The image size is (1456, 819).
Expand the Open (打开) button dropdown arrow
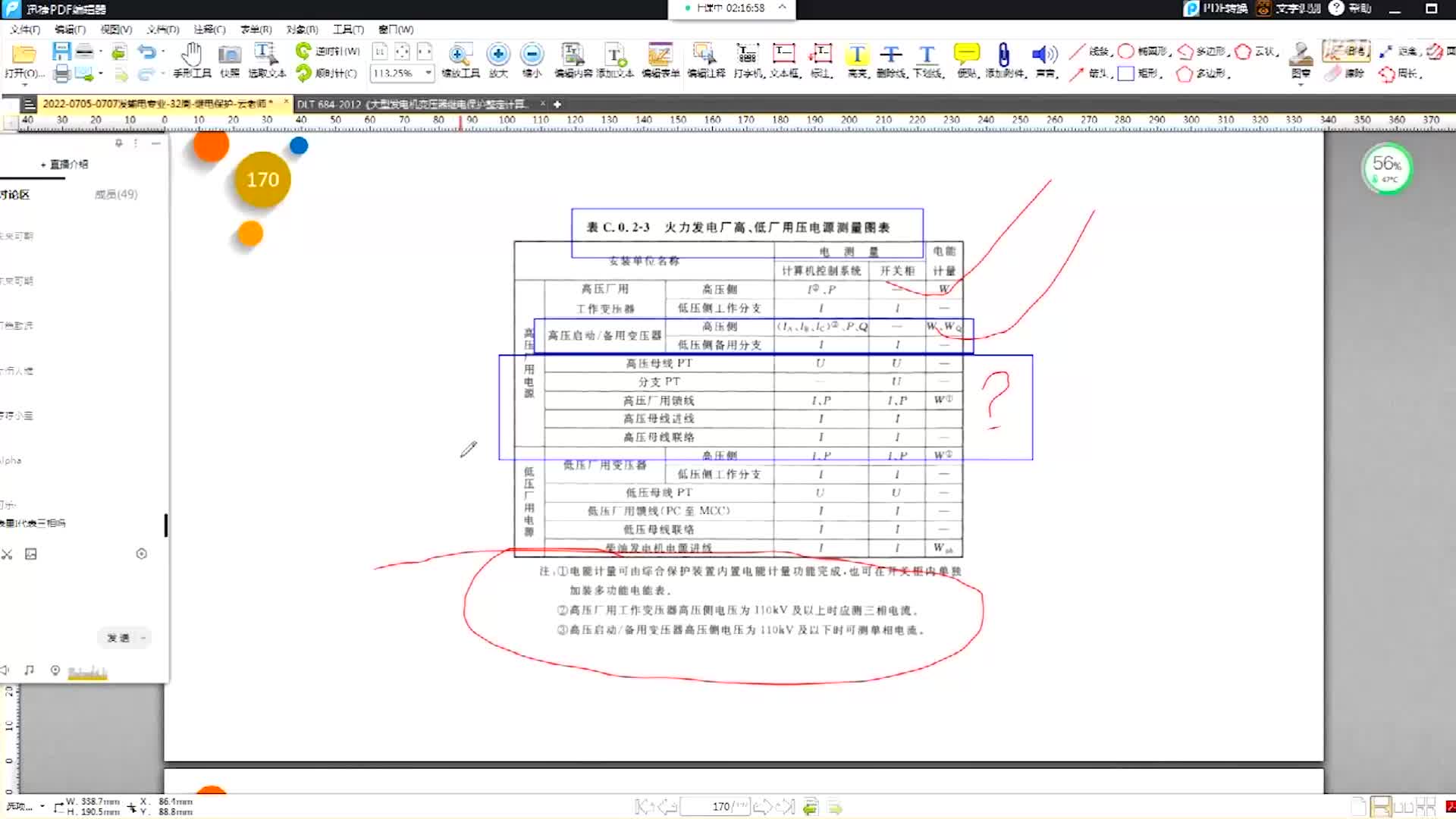pyautogui.click(x=25, y=84)
